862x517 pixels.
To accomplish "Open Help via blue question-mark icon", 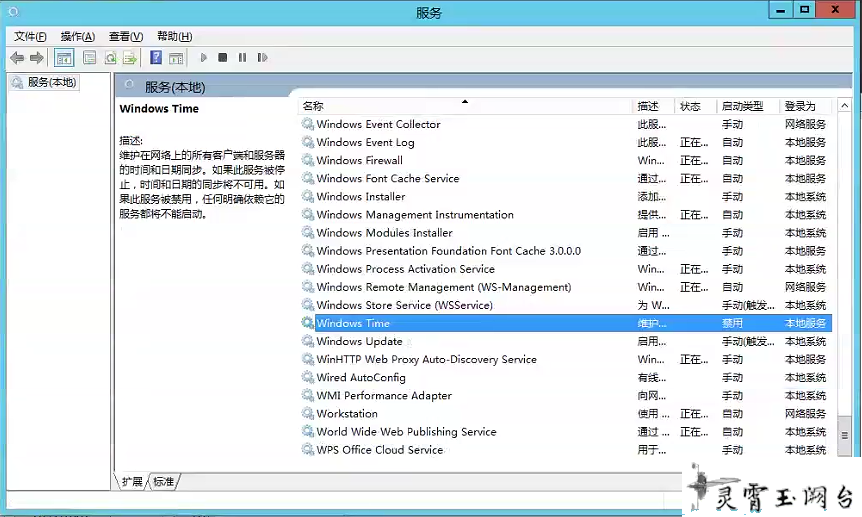I will [156, 58].
